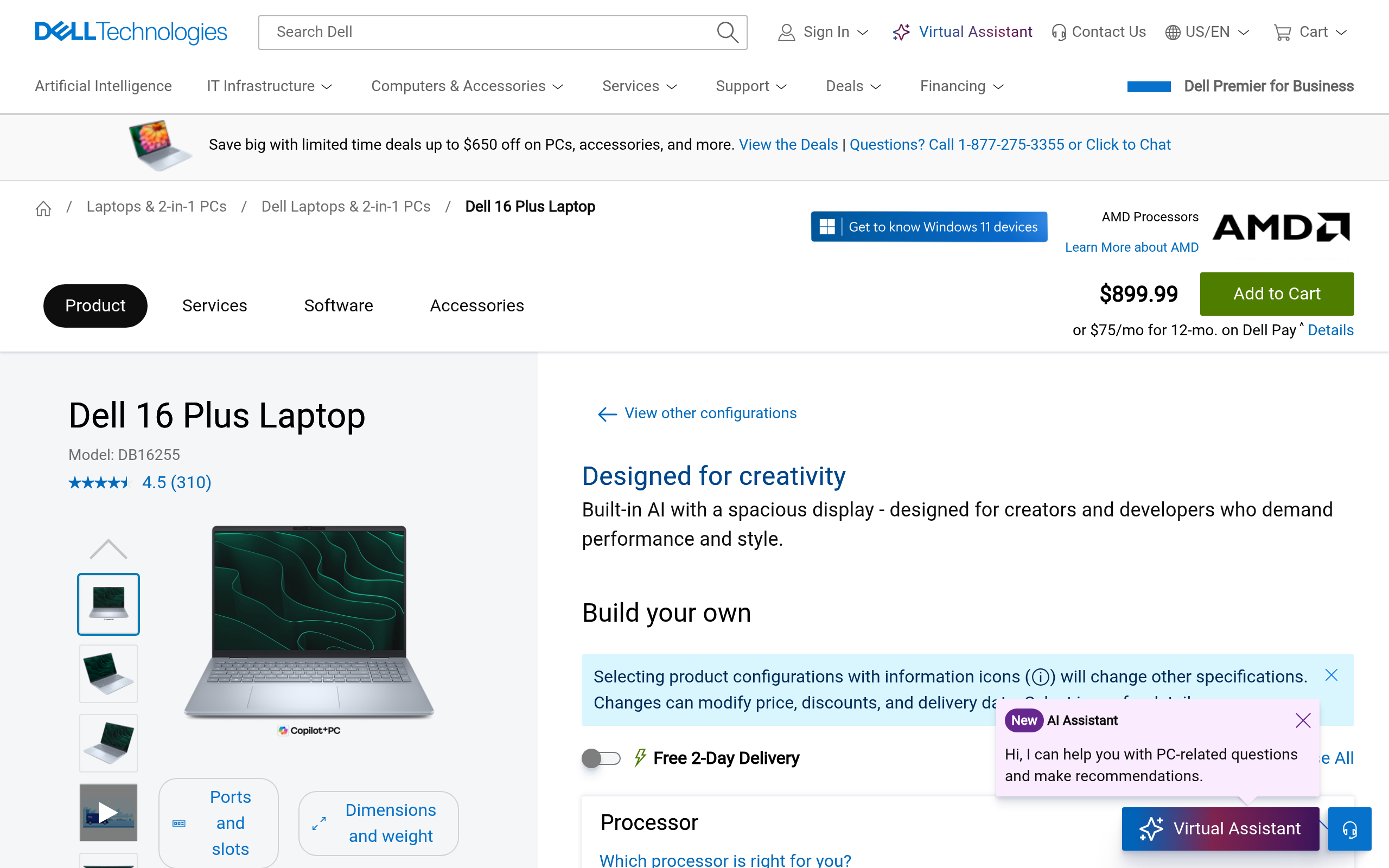Open the shopping cart icon
This screenshot has width=1389, height=868.
click(x=1282, y=32)
